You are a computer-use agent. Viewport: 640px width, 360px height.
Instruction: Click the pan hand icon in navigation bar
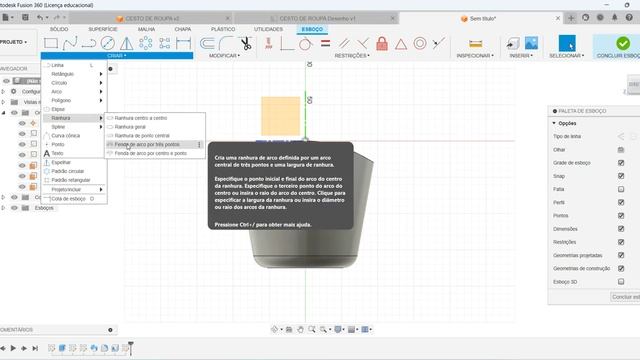[x=300, y=329]
